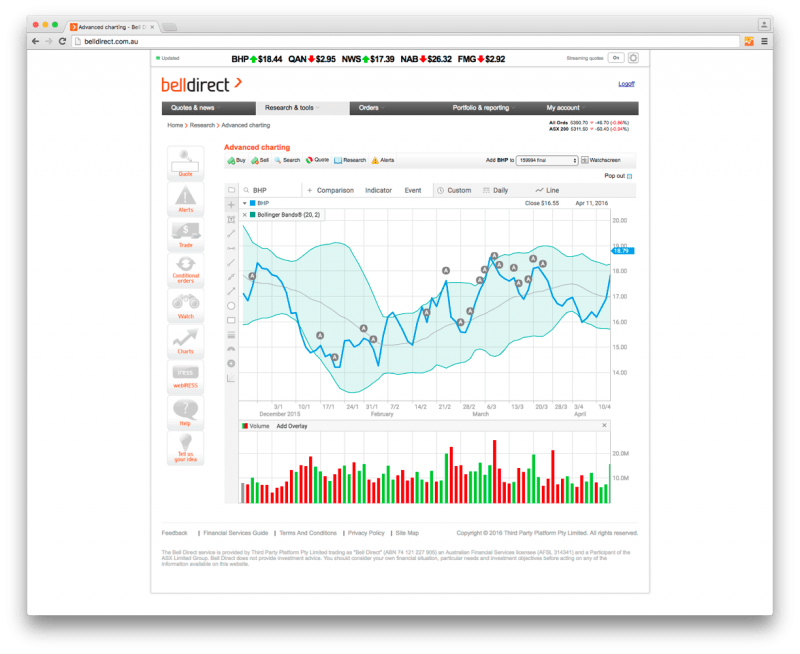The image size is (800, 654).
Task: Open the Line chart type dropdown
Action: point(547,190)
